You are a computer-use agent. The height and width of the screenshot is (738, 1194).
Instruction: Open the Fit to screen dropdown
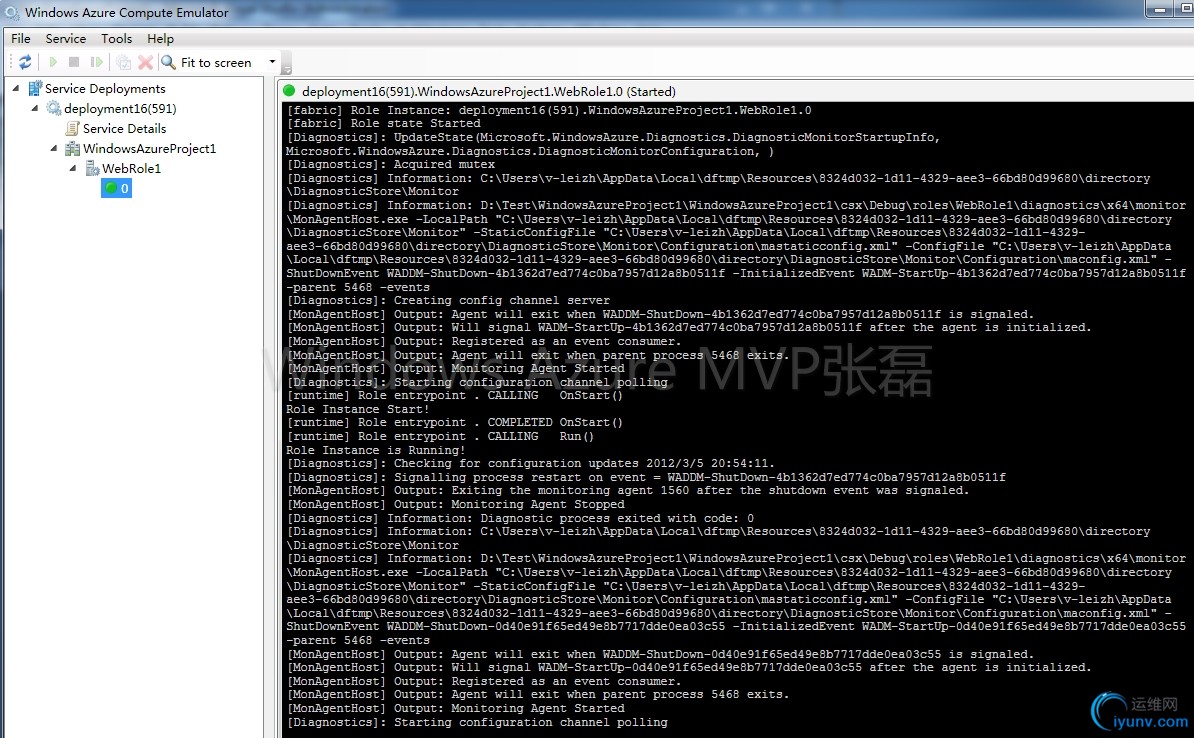coord(272,62)
